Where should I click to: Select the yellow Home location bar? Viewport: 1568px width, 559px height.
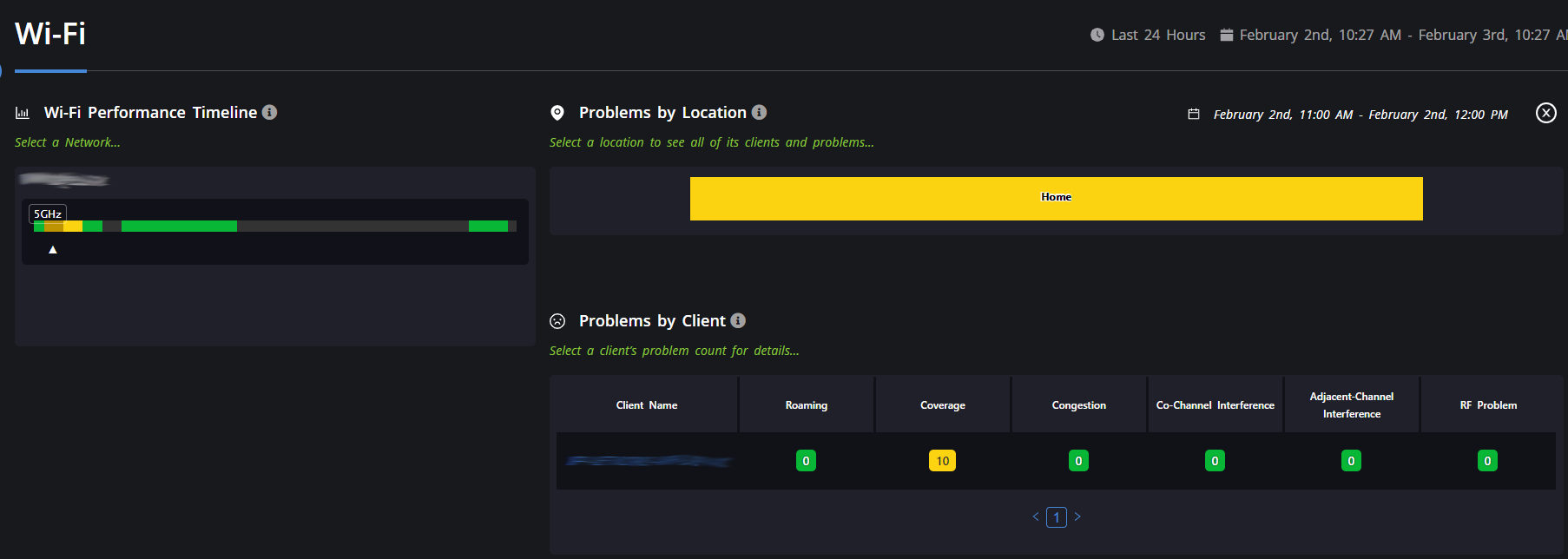click(x=1056, y=198)
